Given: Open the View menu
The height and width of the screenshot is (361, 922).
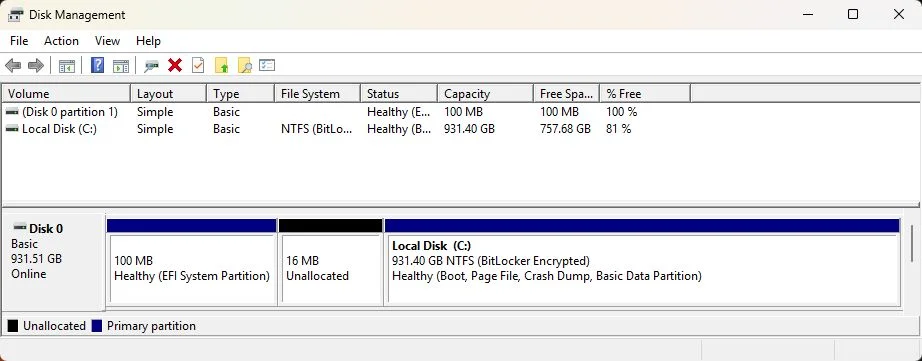Looking at the screenshot, I should (x=108, y=41).
